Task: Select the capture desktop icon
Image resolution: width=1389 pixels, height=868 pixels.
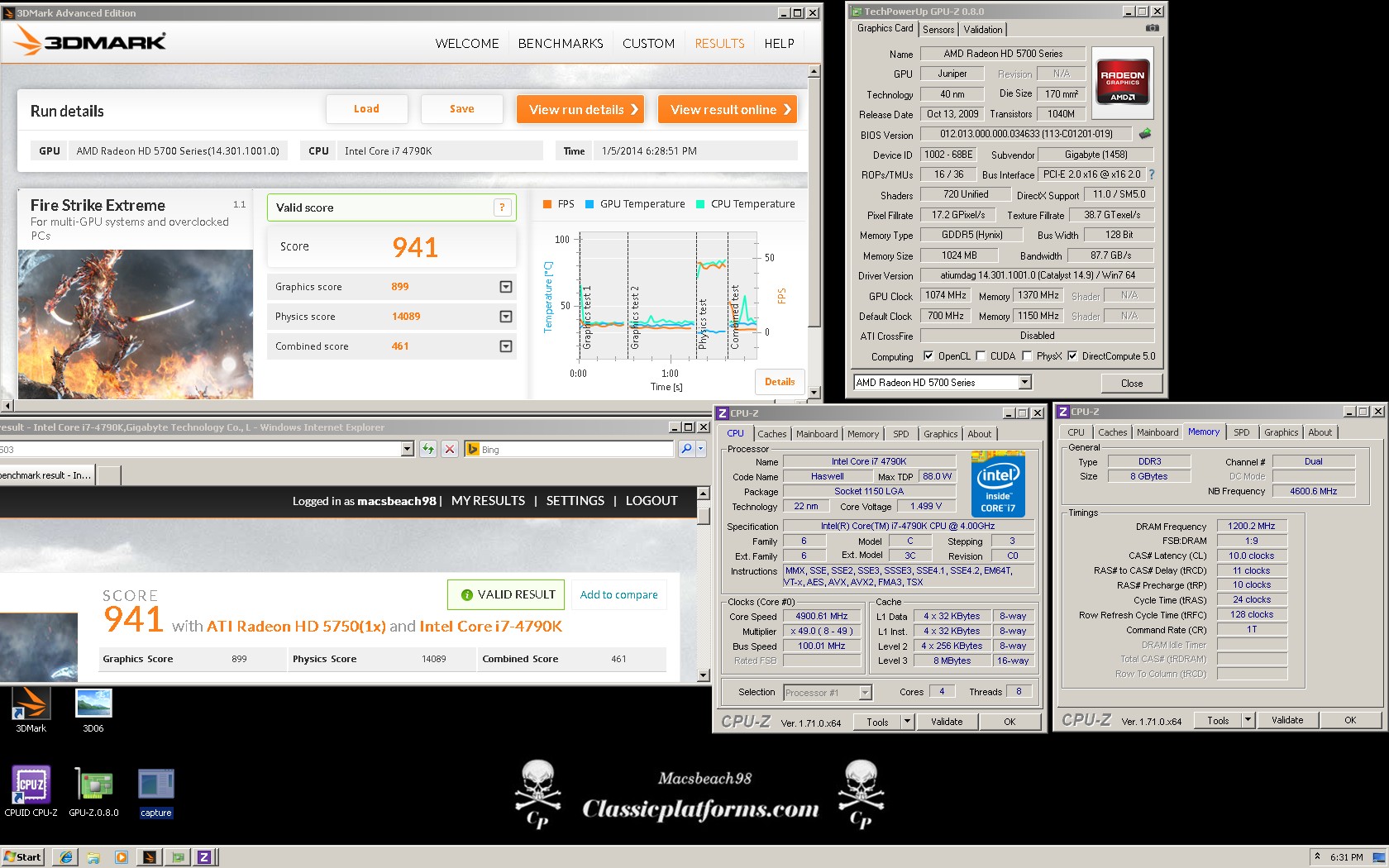Action: [155, 791]
